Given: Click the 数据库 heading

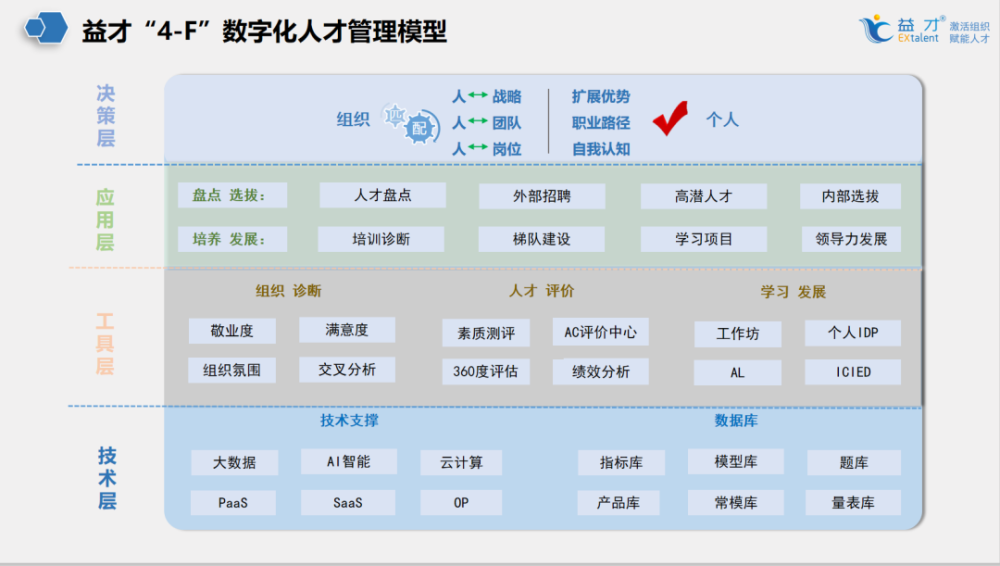Looking at the screenshot, I should tap(736, 421).
